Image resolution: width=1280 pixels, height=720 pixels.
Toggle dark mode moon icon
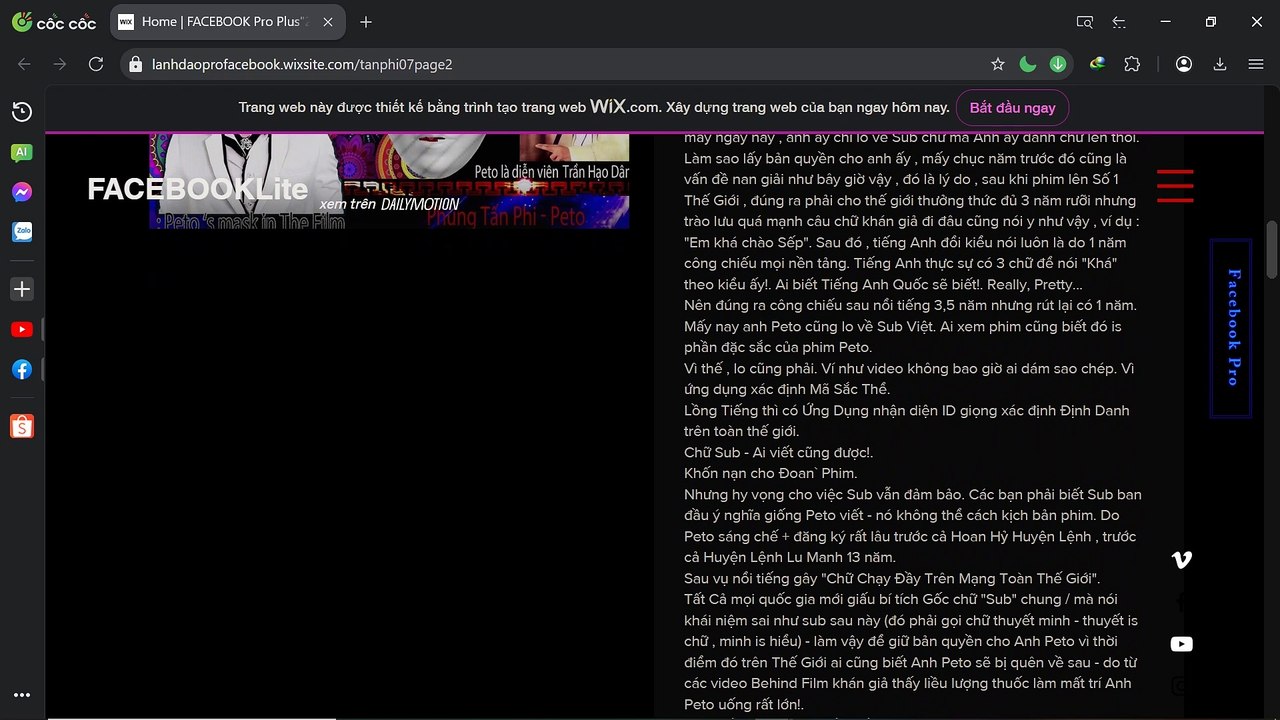pyautogui.click(x=1027, y=64)
